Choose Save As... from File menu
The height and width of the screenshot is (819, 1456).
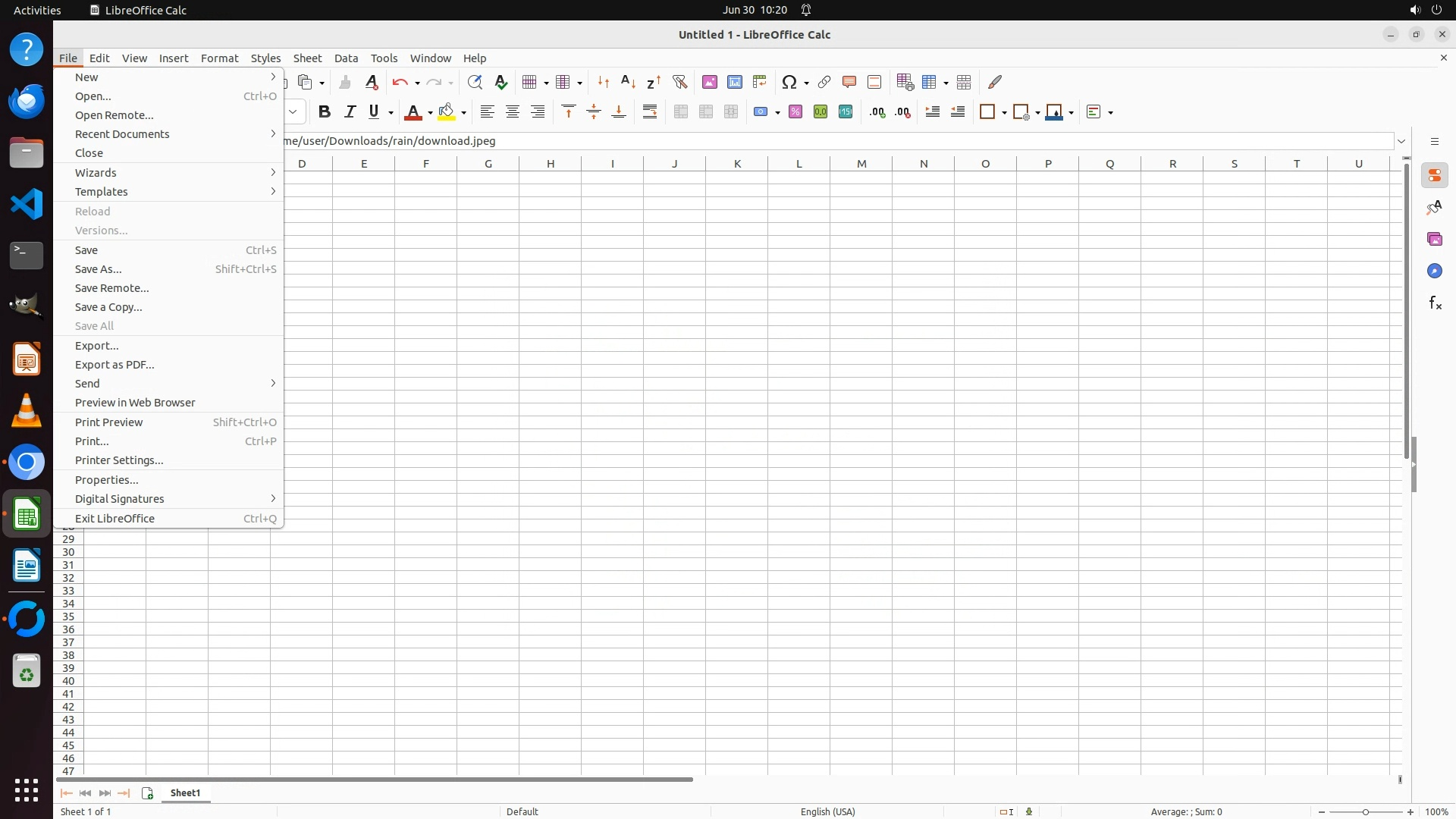pyautogui.click(x=99, y=269)
